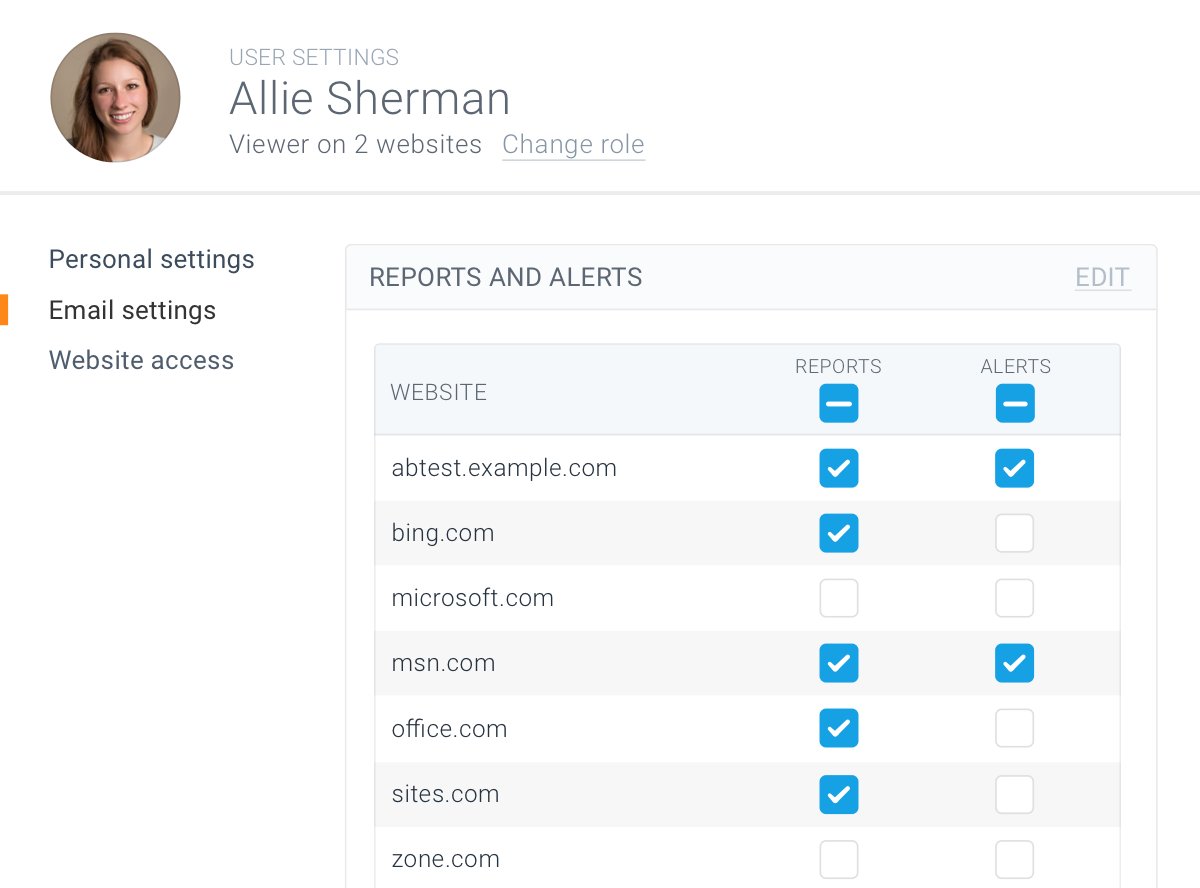
Task: Enable reports for zone.com
Action: point(839,859)
